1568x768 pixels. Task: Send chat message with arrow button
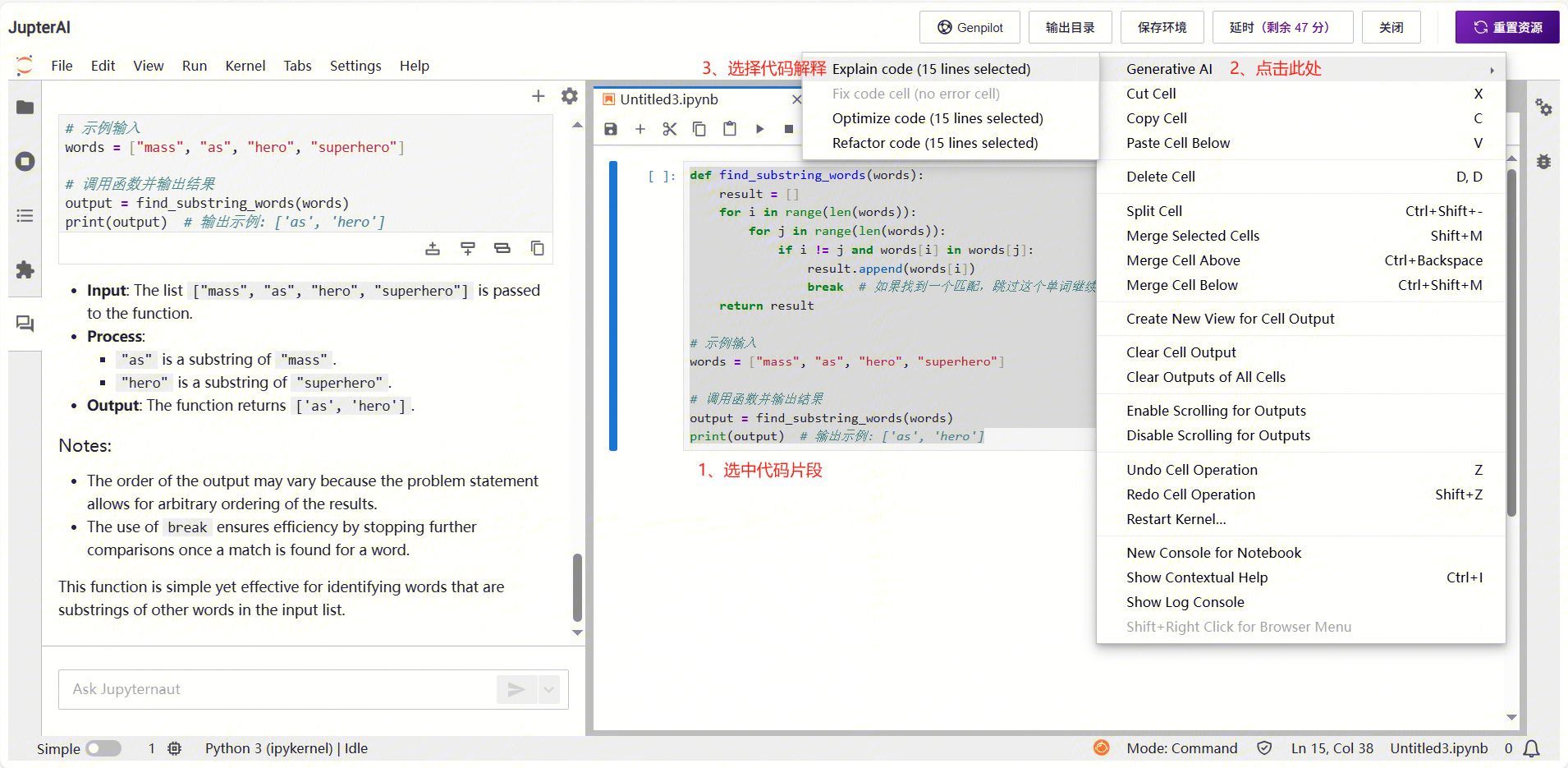click(516, 689)
